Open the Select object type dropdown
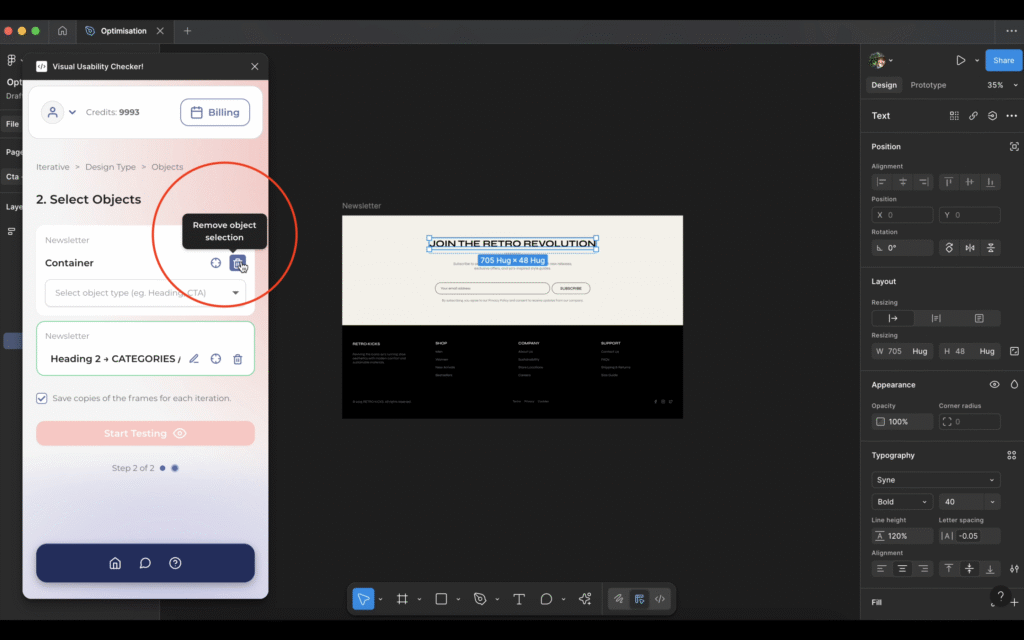1024x640 pixels. point(145,293)
